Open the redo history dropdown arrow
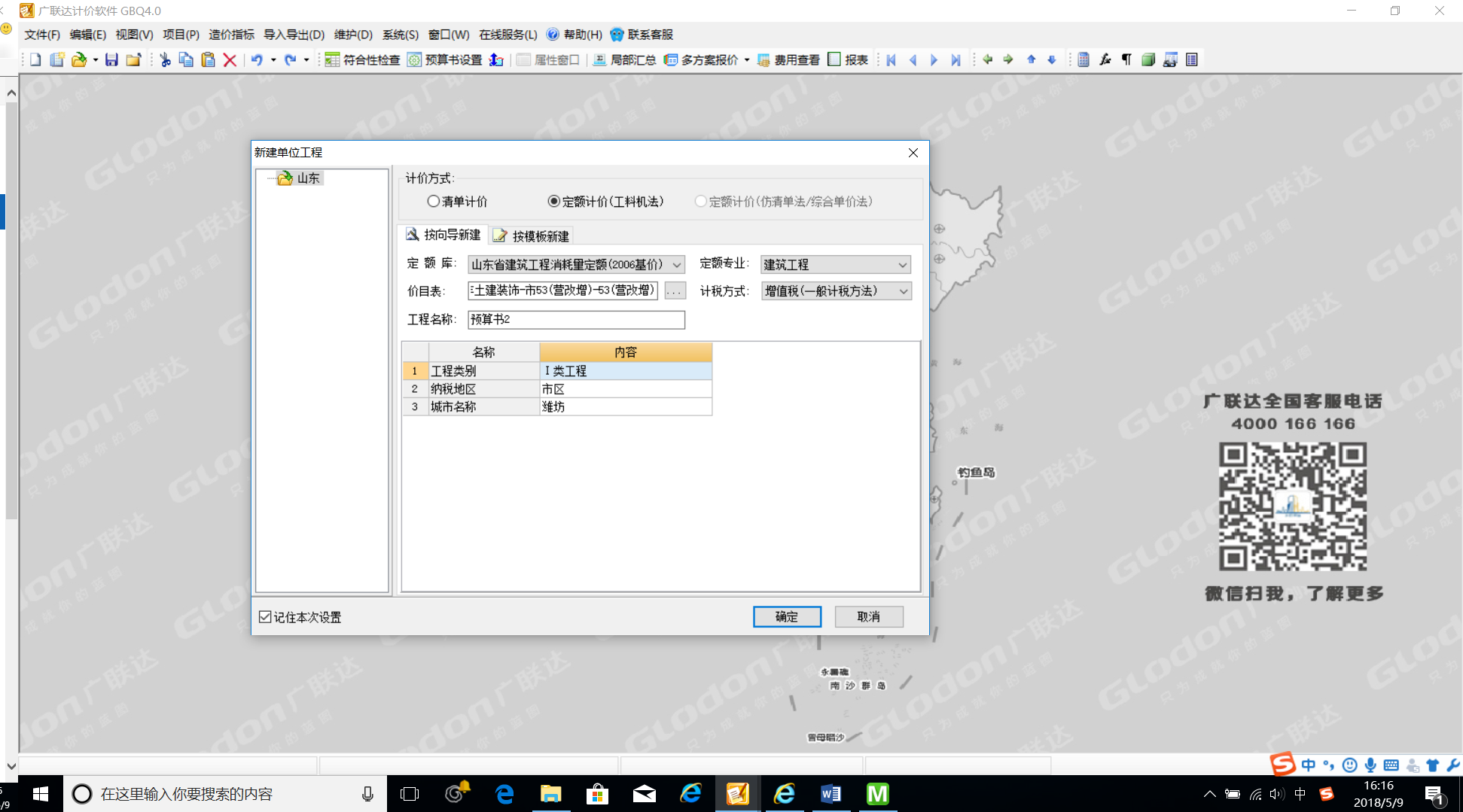The image size is (1463, 812). click(x=306, y=60)
